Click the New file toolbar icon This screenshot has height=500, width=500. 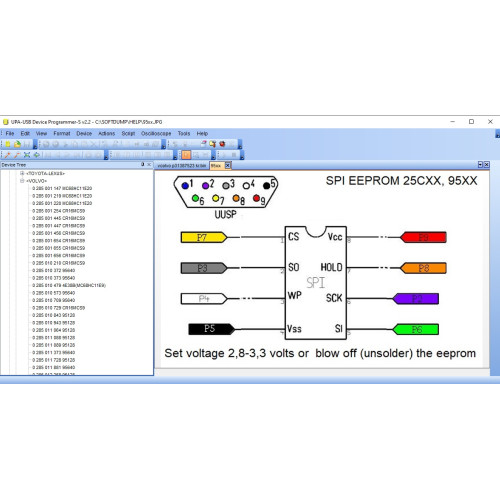(x=8, y=144)
